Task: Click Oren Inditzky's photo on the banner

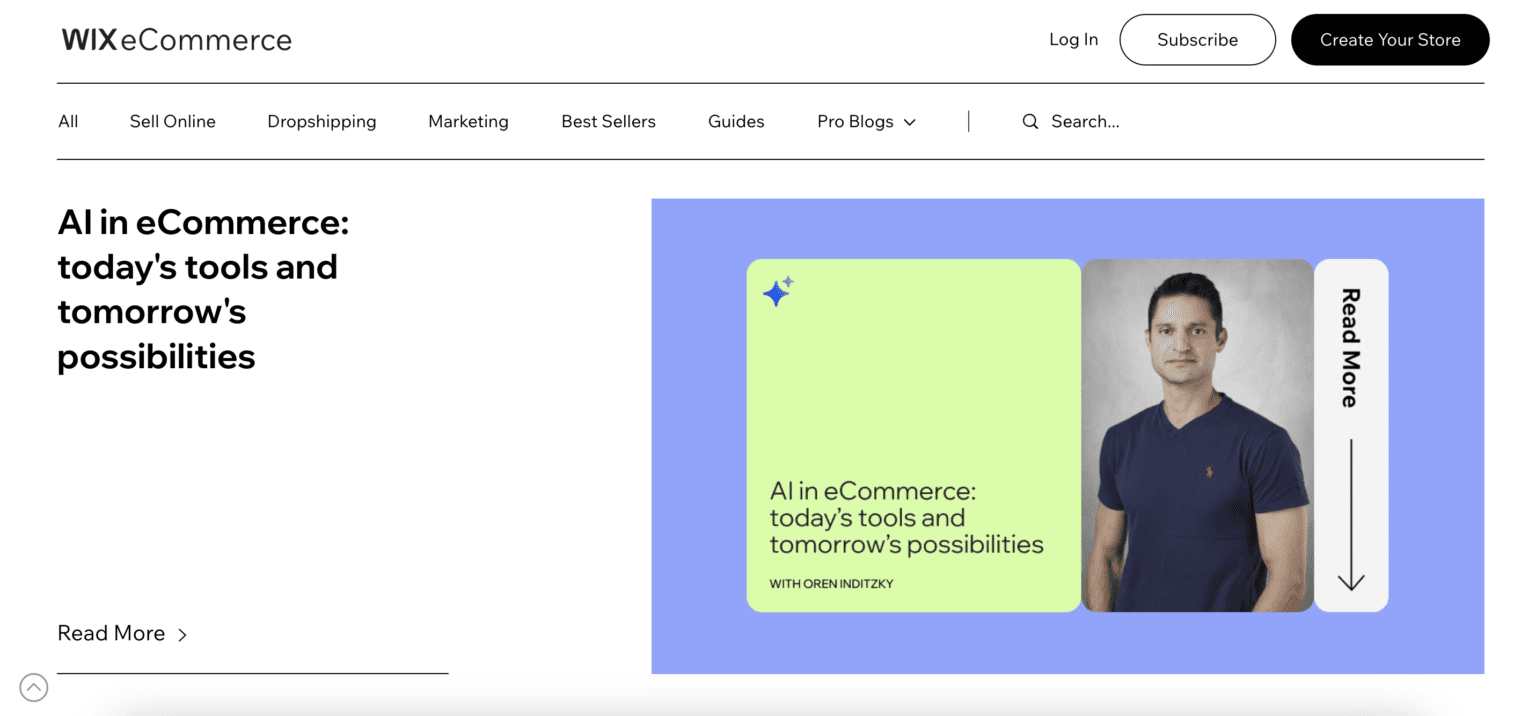Action: [1197, 435]
